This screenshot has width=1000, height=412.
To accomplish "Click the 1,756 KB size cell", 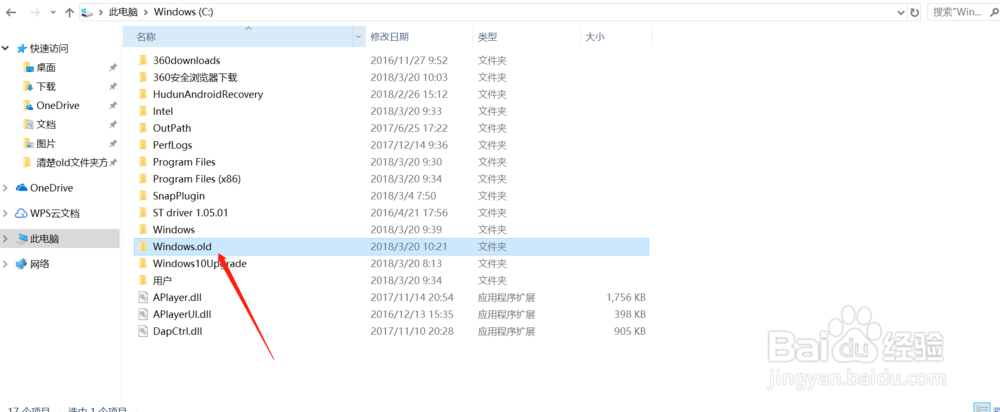I will point(625,297).
